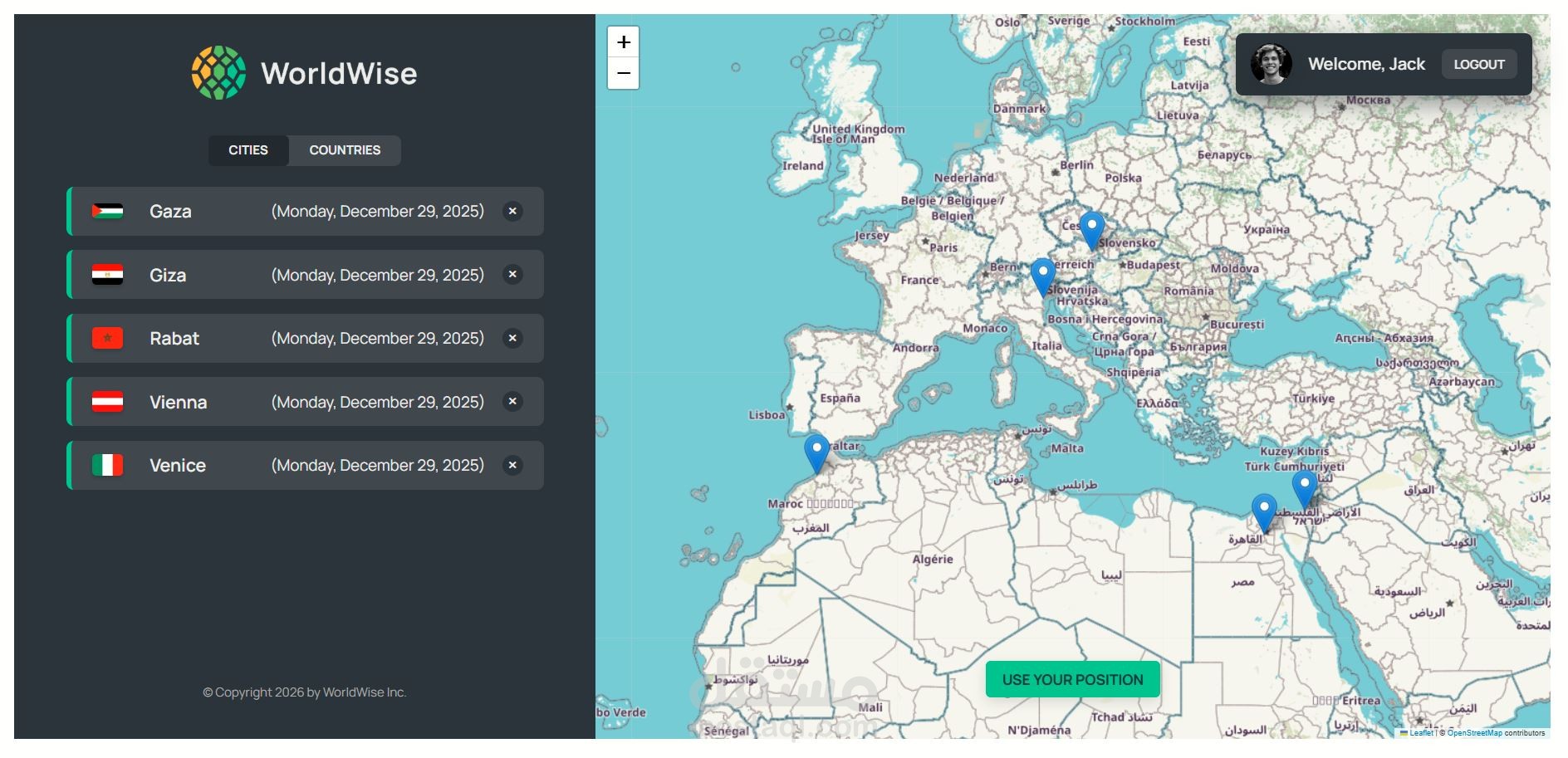The image size is (1568, 758).
Task: Click the Egypt flag beside Giza
Action: click(x=108, y=275)
